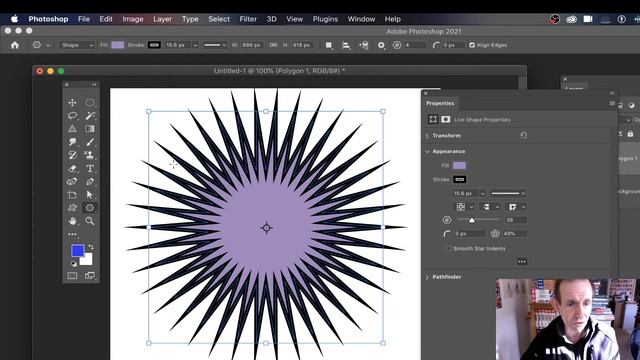Select the Brush tool
640x360 pixels.
(x=90, y=142)
